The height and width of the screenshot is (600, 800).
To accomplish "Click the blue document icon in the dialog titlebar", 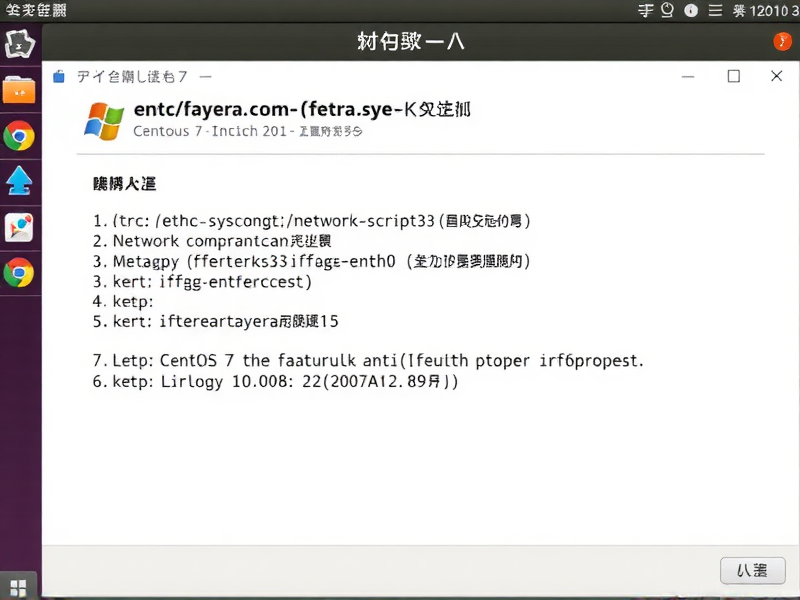I will (58, 75).
